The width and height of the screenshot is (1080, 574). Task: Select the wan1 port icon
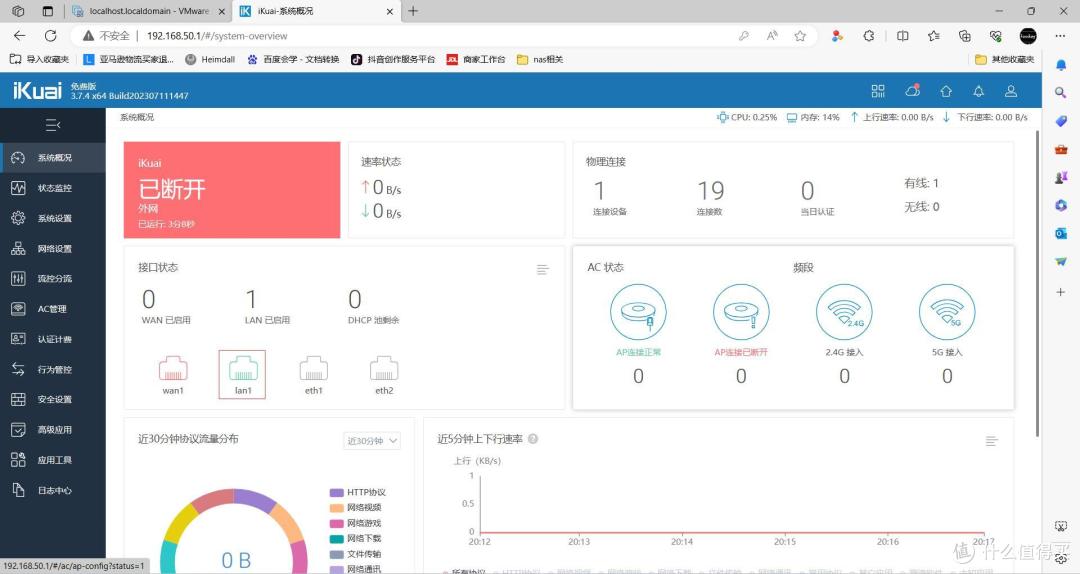173,369
